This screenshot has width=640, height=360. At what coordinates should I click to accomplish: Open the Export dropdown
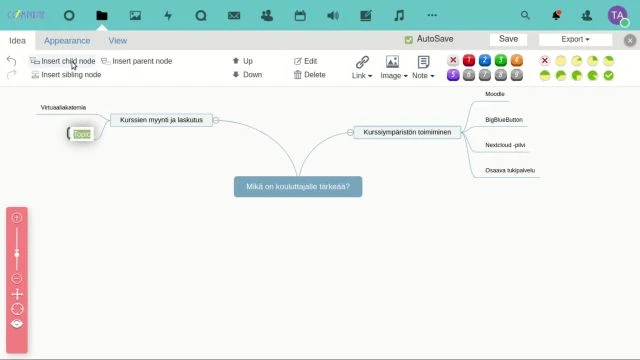tap(575, 39)
